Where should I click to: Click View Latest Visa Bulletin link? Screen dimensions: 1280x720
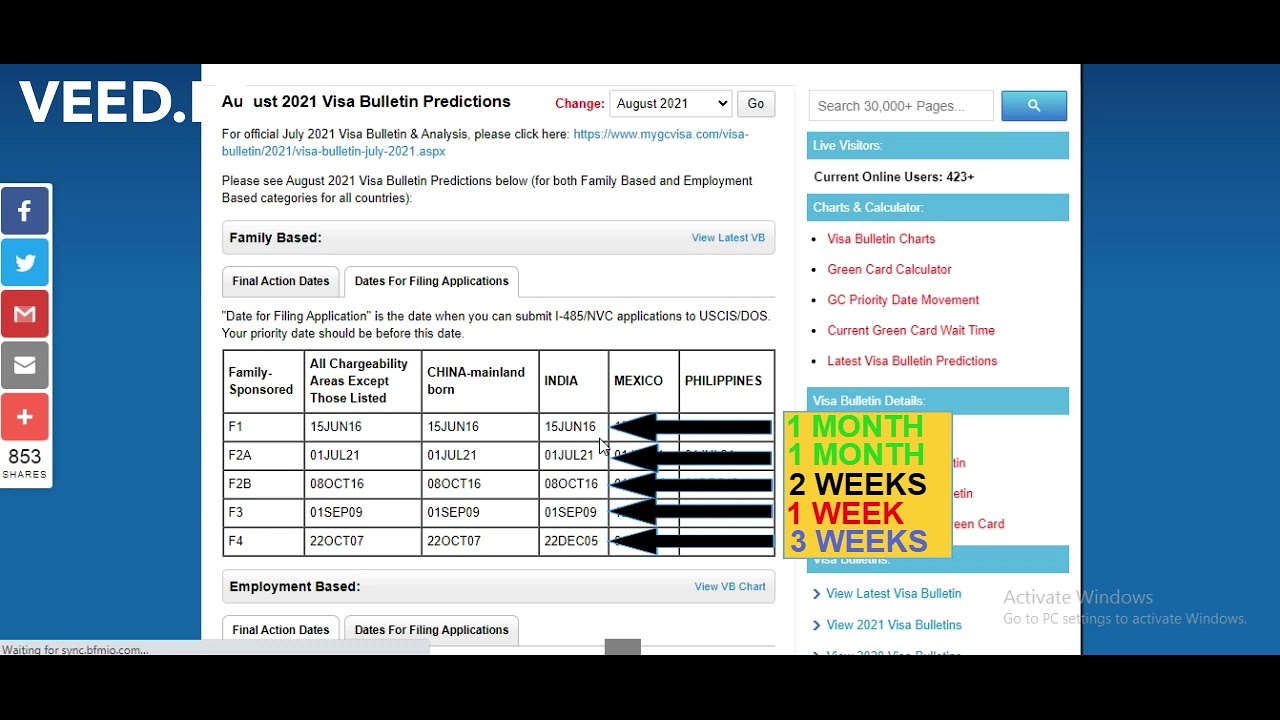tap(893, 594)
